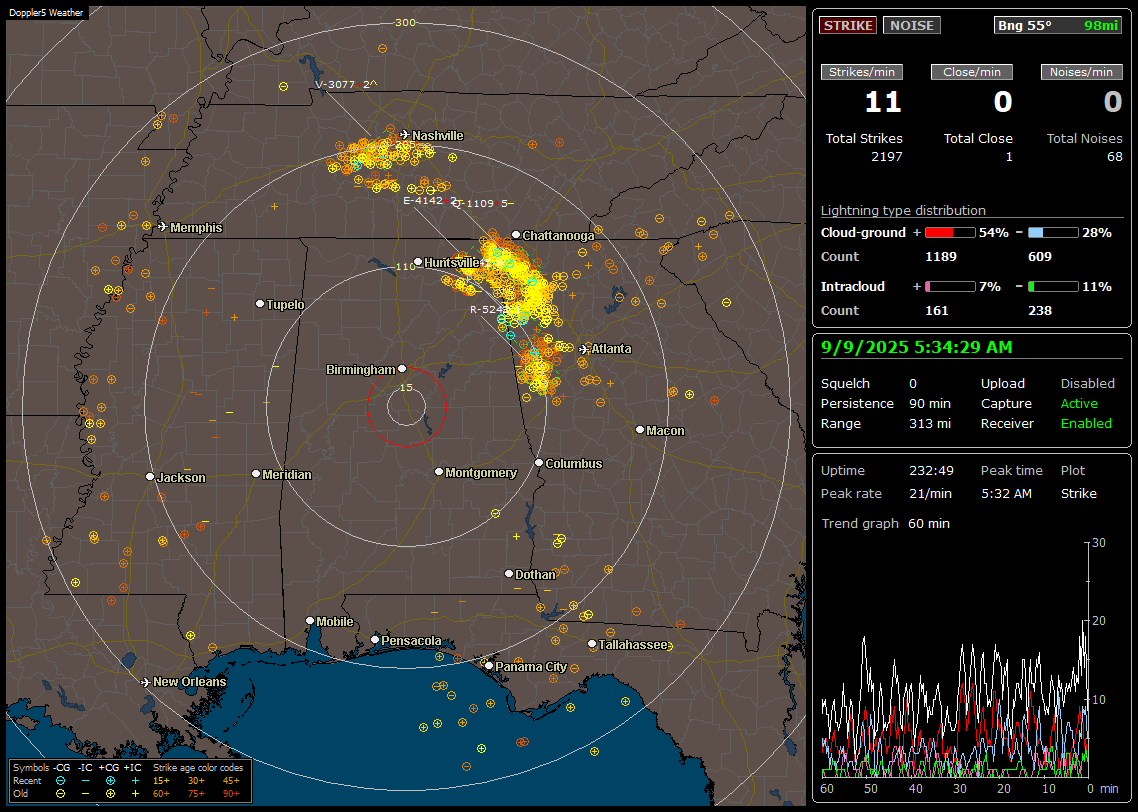Screen dimensions: 1138x812
Task: Click the Columbus city marker dot
Action: click(x=539, y=462)
